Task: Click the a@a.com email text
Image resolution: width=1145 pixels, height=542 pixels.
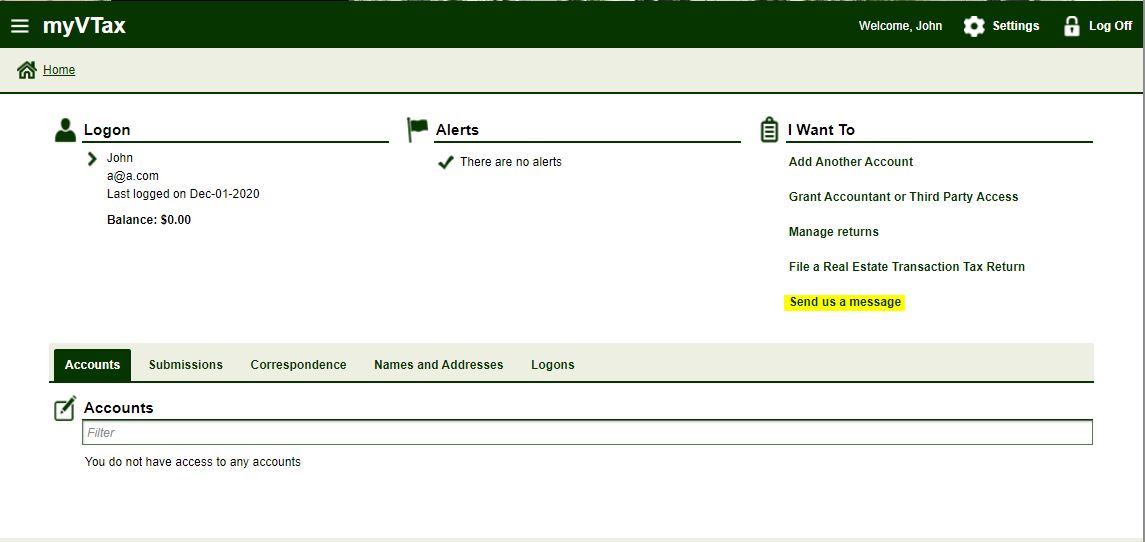Action: (x=133, y=176)
